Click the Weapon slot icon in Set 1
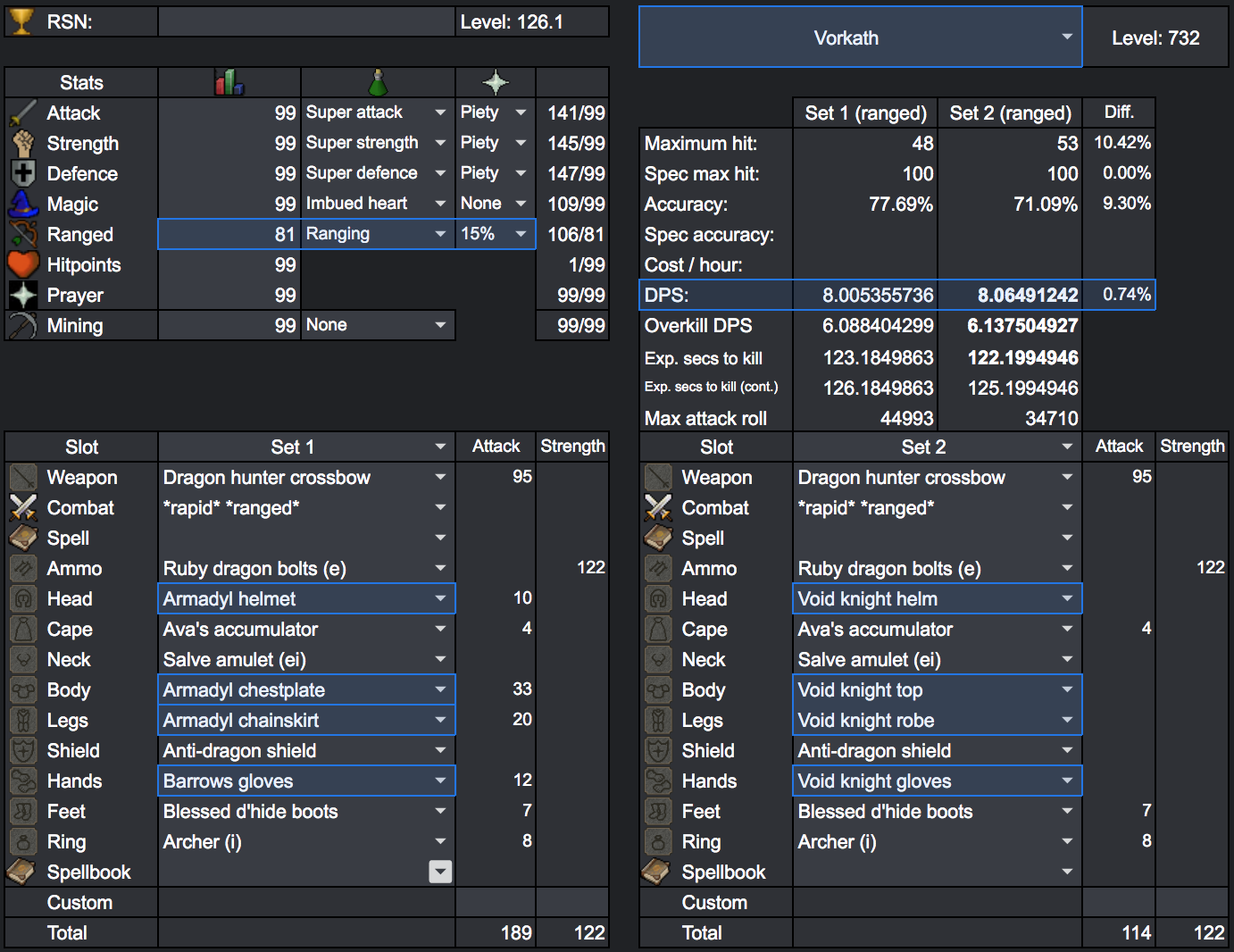The width and height of the screenshot is (1234, 952). [x=23, y=477]
